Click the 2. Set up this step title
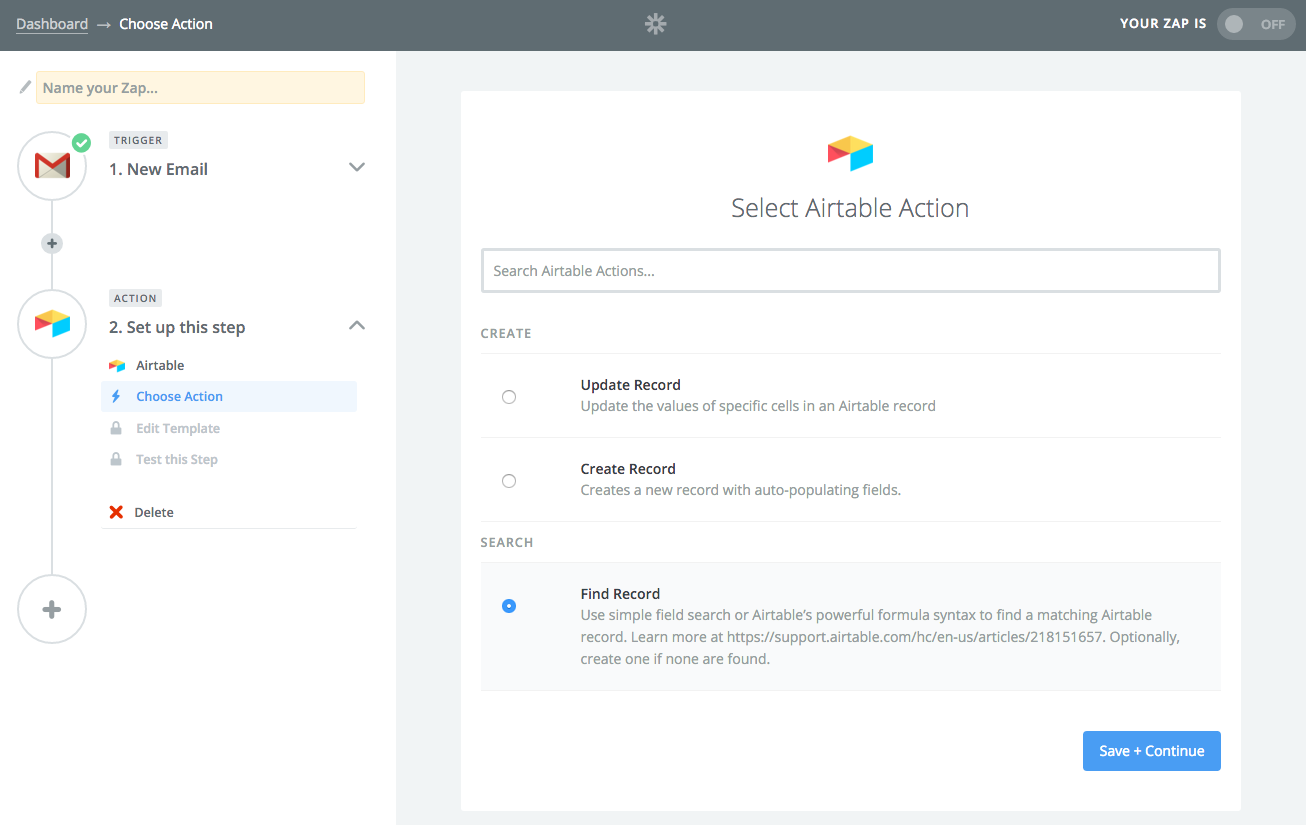1306x825 pixels. click(x=177, y=327)
